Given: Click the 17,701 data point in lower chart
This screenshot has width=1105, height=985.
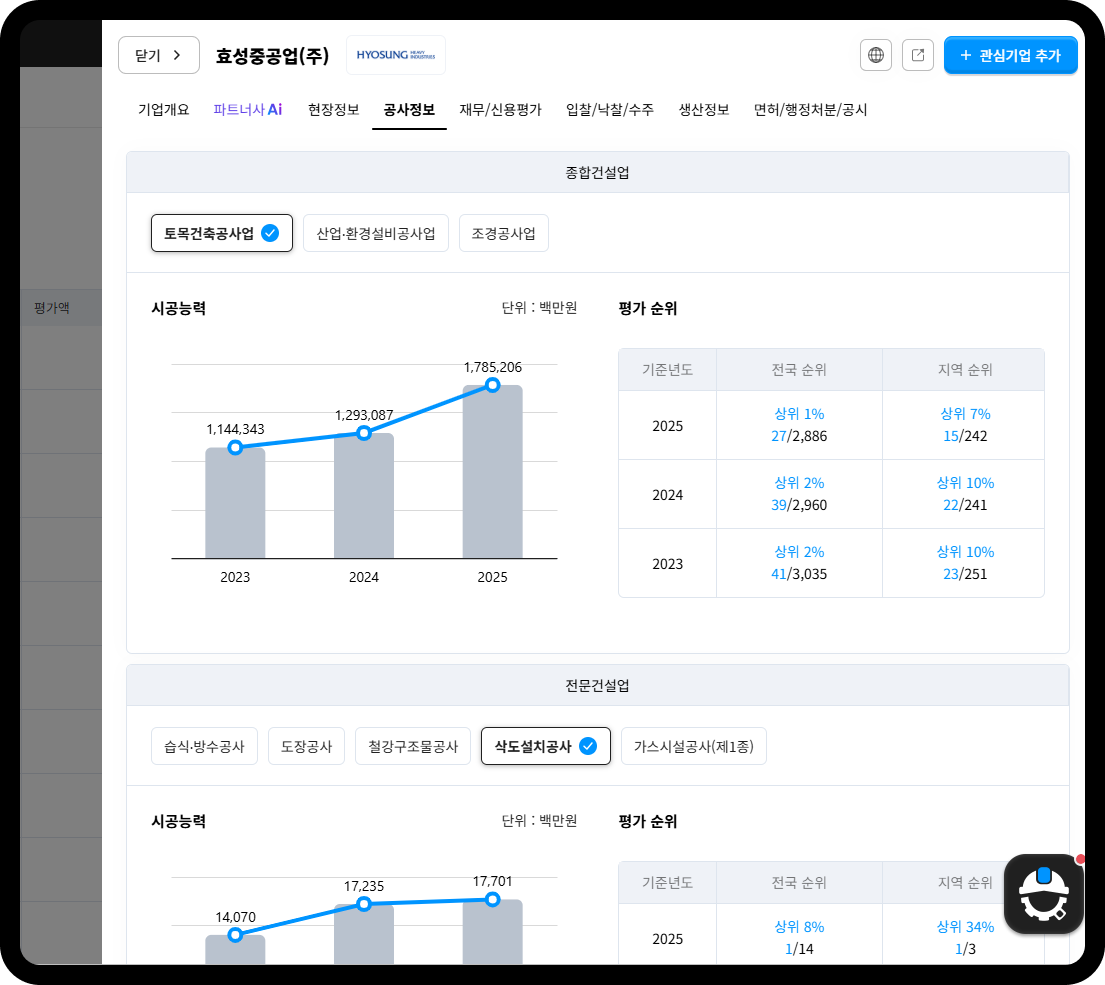Looking at the screenshot, I should pos(493,900).
